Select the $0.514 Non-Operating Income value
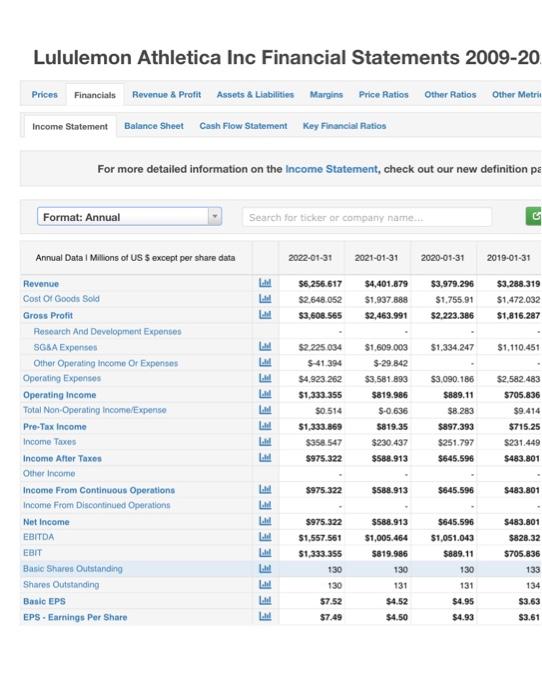The height and width of the screenshot is (700, 542). pos(329,411)
